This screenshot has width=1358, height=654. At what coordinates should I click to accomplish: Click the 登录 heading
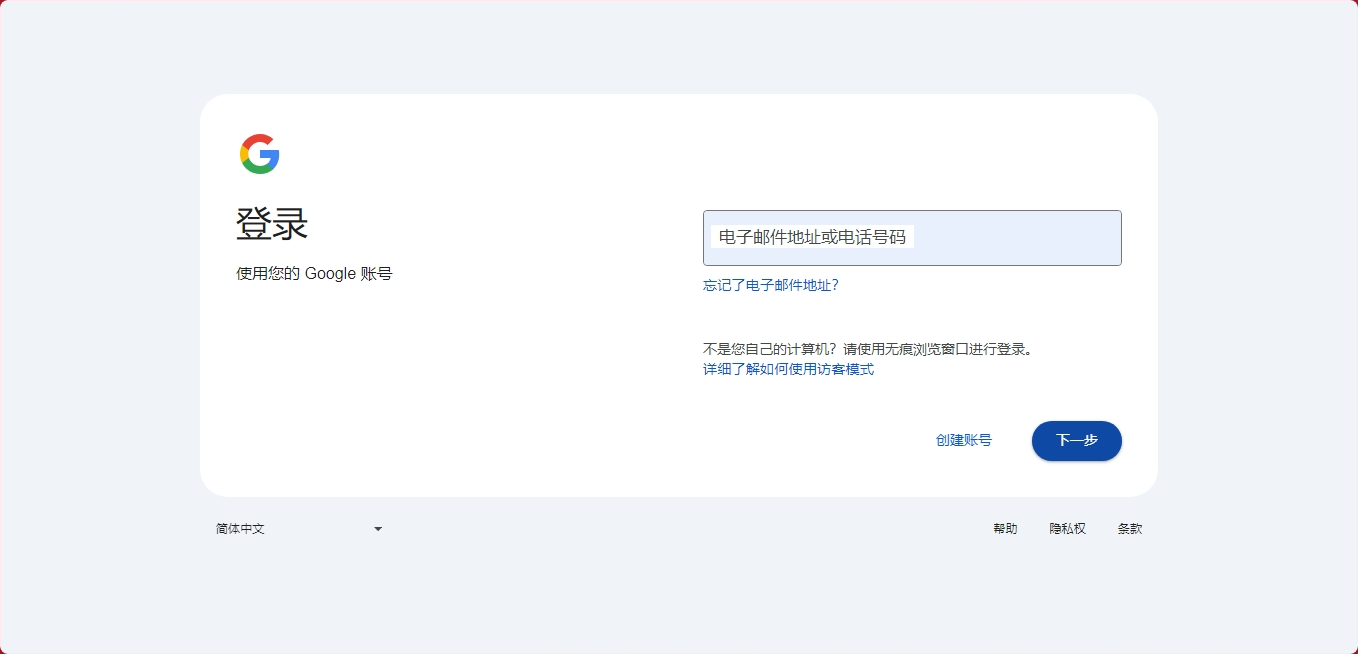[271, 224]
